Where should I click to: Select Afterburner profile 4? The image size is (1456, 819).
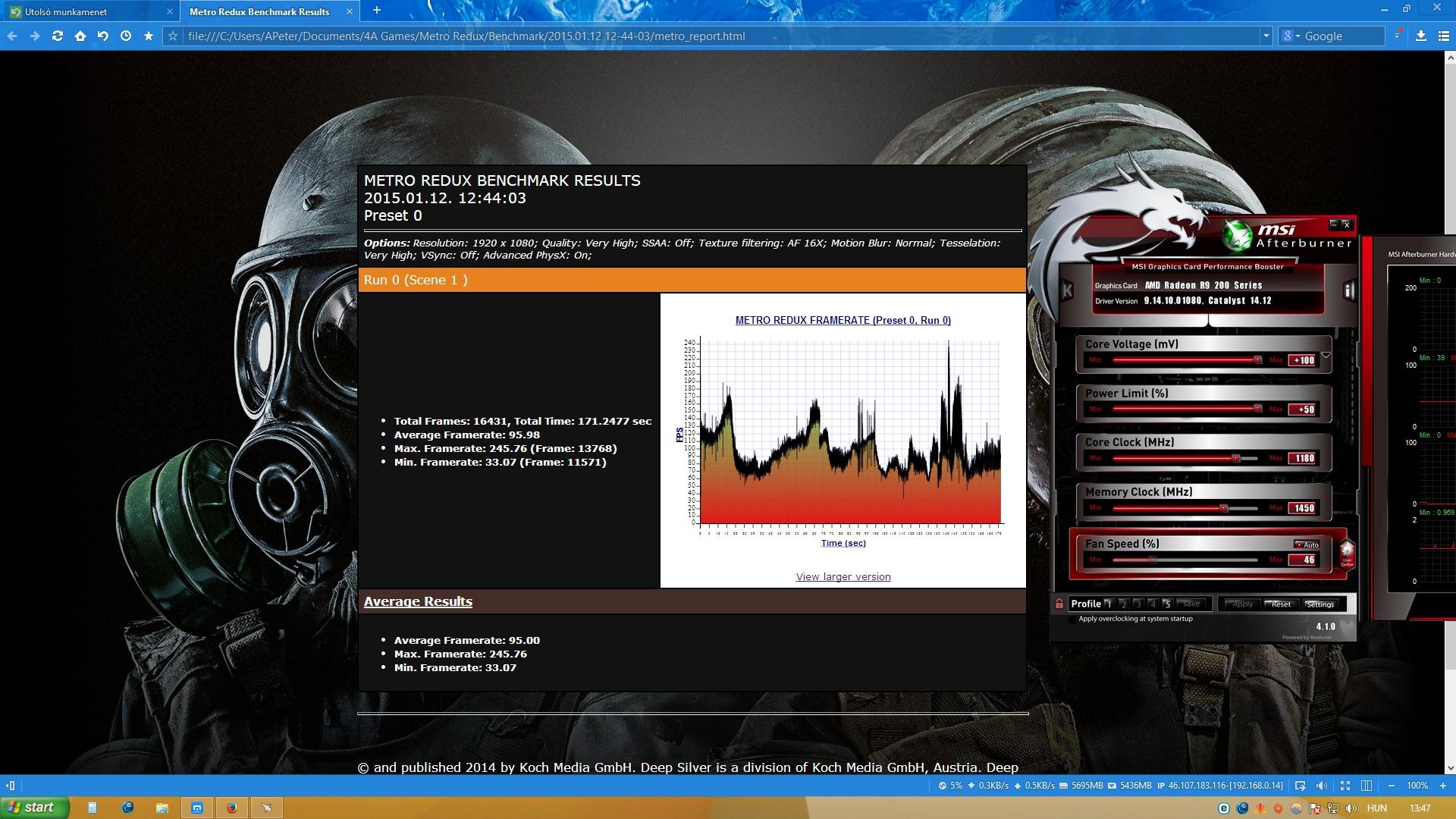pyautogui.click(x=1153, y=604)
